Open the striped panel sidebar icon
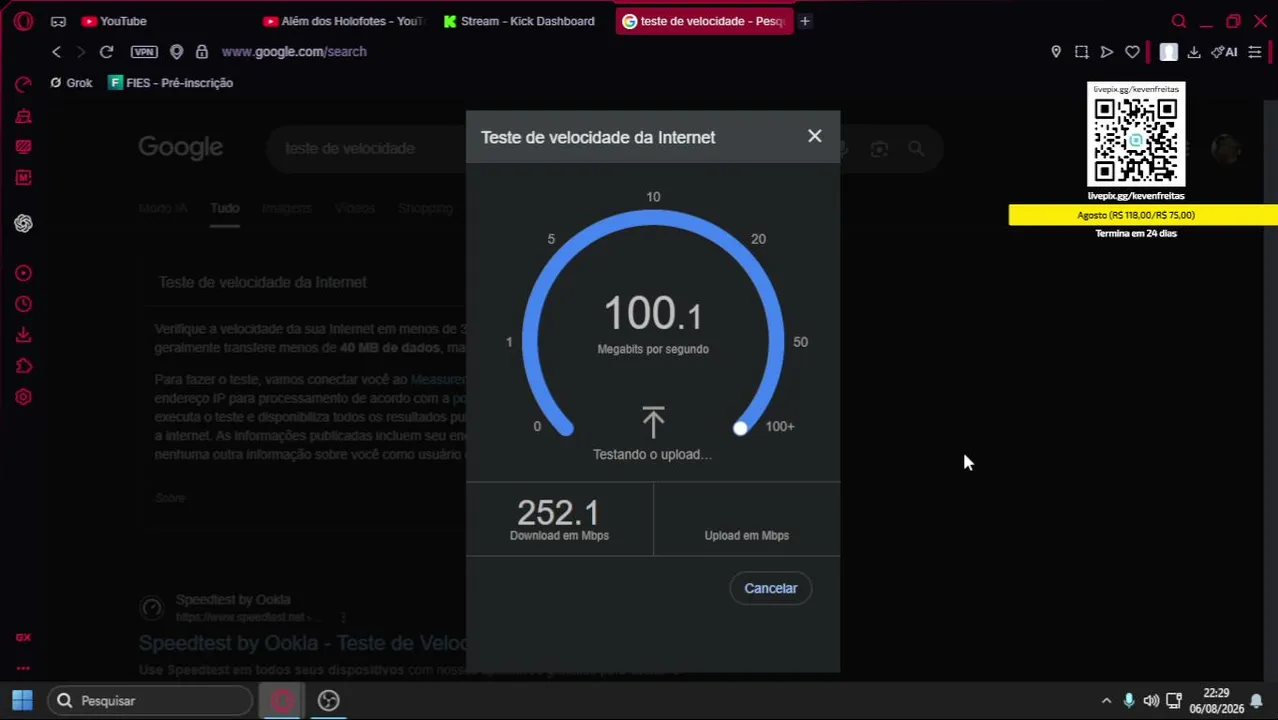 point(23,147)
